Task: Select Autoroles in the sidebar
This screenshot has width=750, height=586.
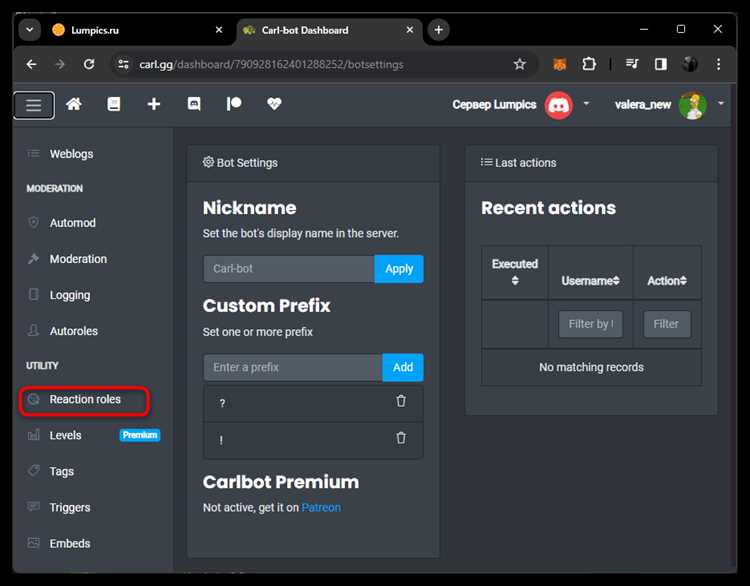Action: (73, 331)
